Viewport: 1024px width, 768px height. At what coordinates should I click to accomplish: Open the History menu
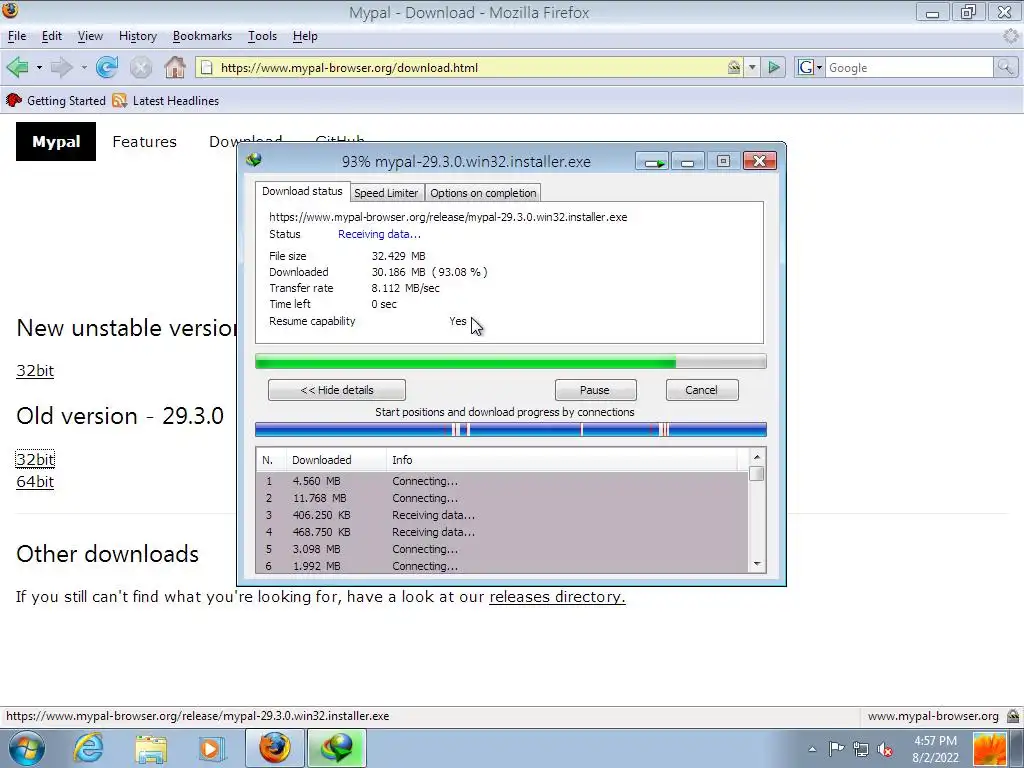pyautogui.click(x=138, y=36)
